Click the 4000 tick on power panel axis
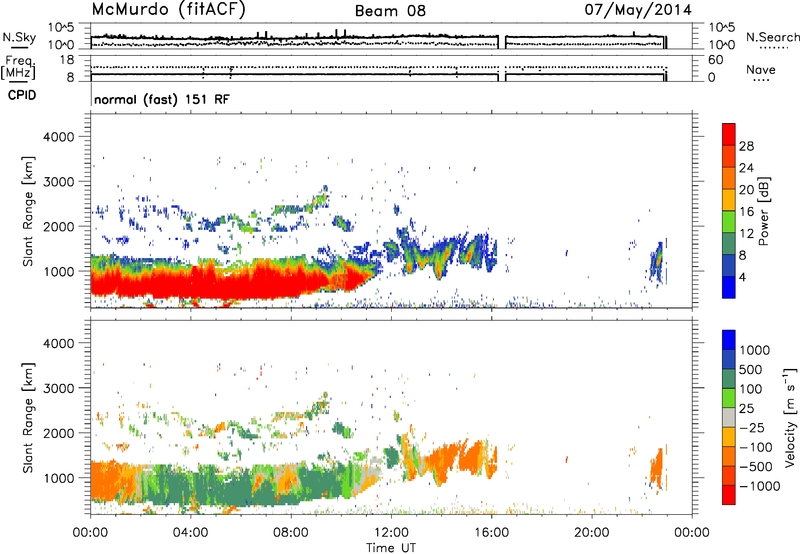This screenshot has width=800, height=554. pyautogui.click(x=58, y=137)
